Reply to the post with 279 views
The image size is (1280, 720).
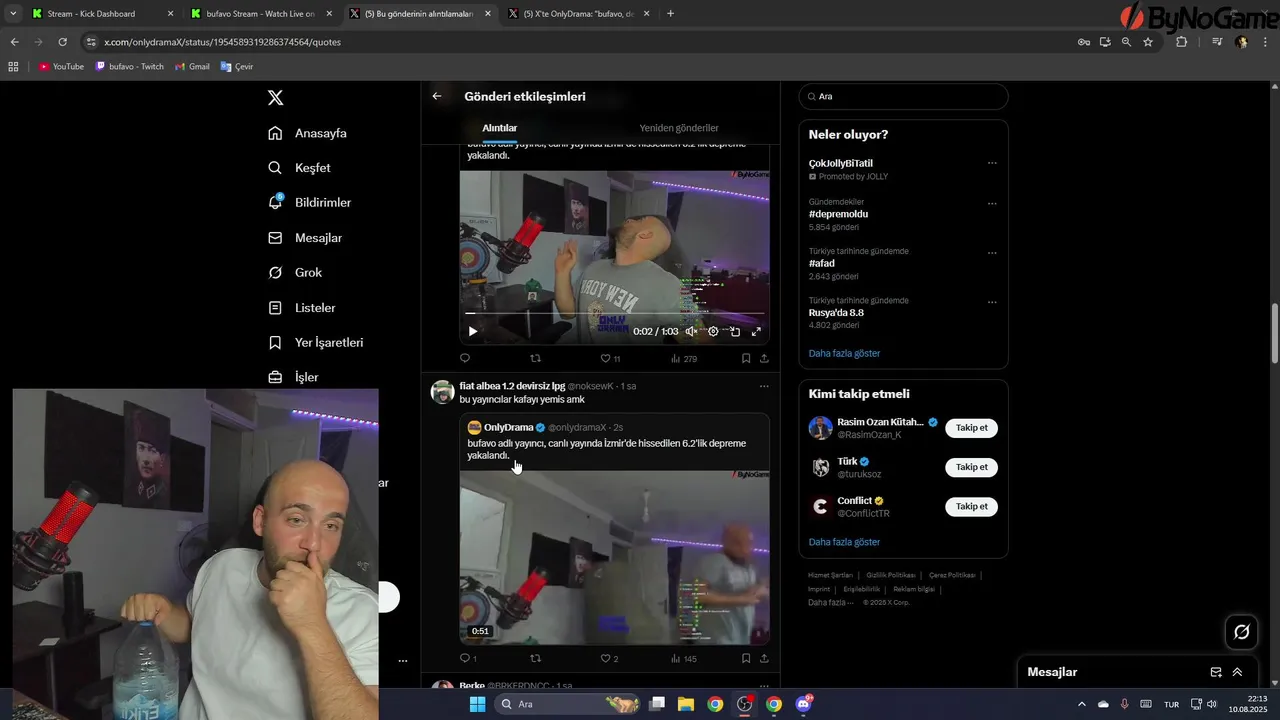pyautogui.click(x=465, y=358)
